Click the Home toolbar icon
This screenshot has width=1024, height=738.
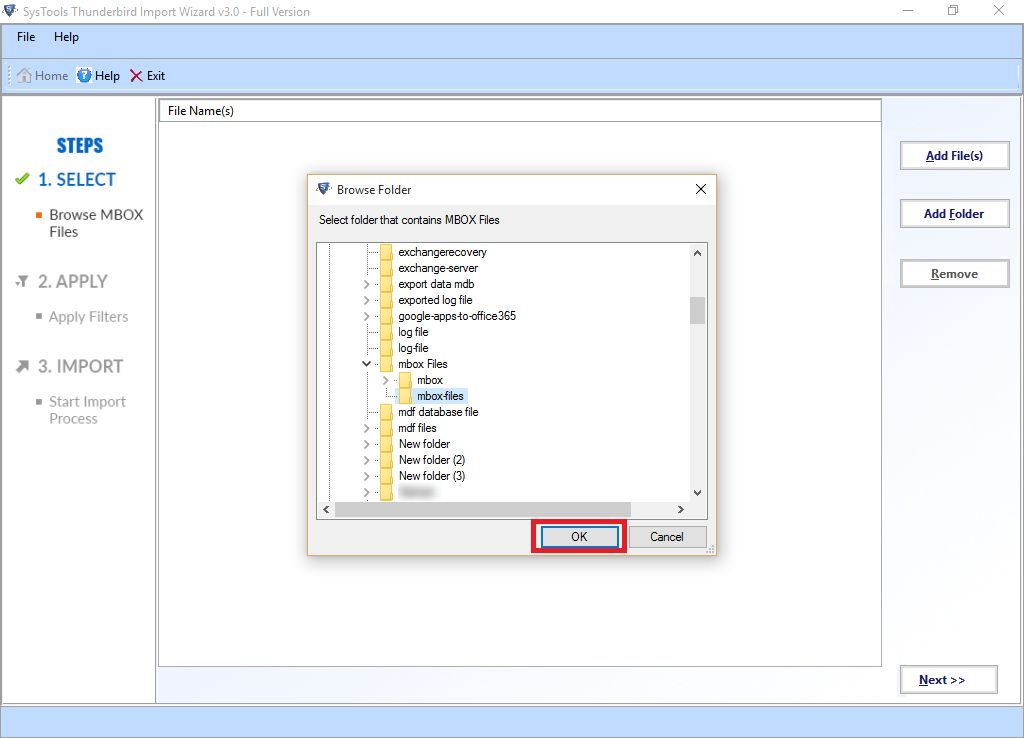24,76
